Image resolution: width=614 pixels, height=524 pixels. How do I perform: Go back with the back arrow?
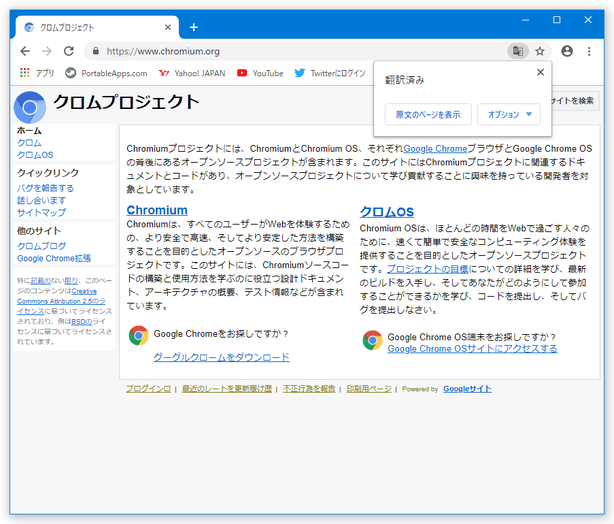pos(25,51)
